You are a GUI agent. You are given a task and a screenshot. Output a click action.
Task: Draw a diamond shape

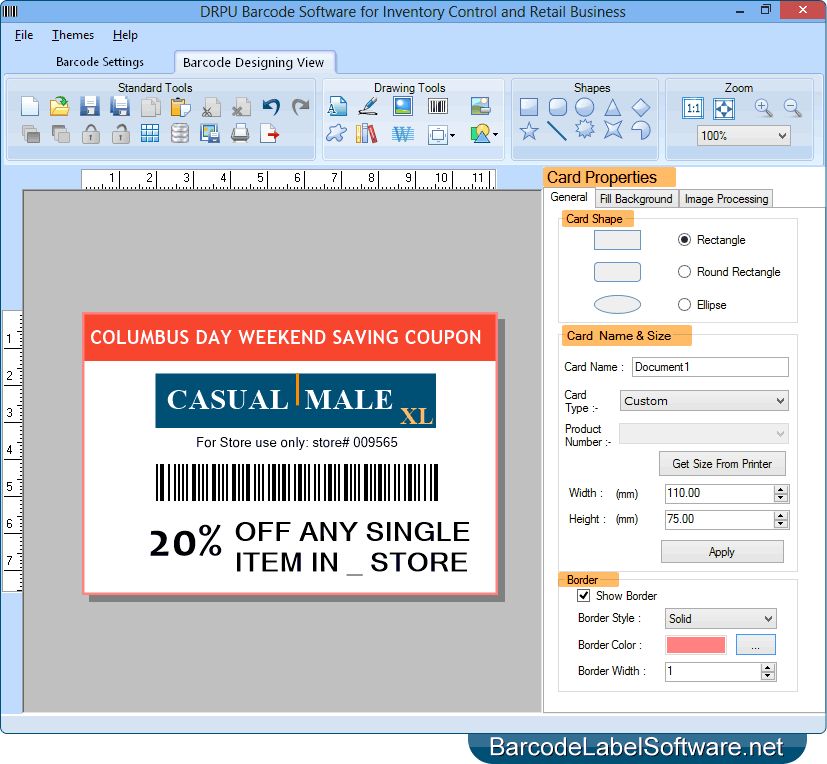click(x=641, y=108)
